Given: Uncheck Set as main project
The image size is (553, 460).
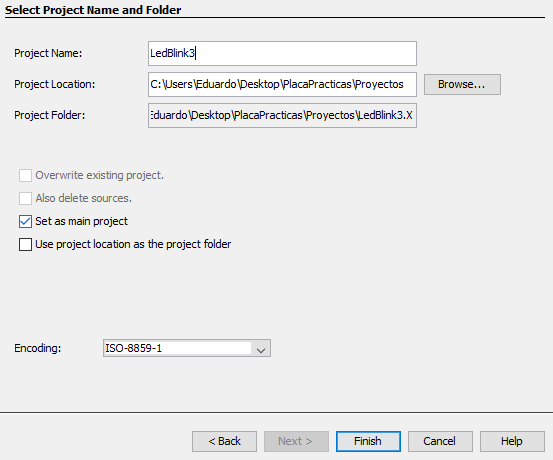Looking at the screenshot, I should pyautogui.click(x=25, y=221).
